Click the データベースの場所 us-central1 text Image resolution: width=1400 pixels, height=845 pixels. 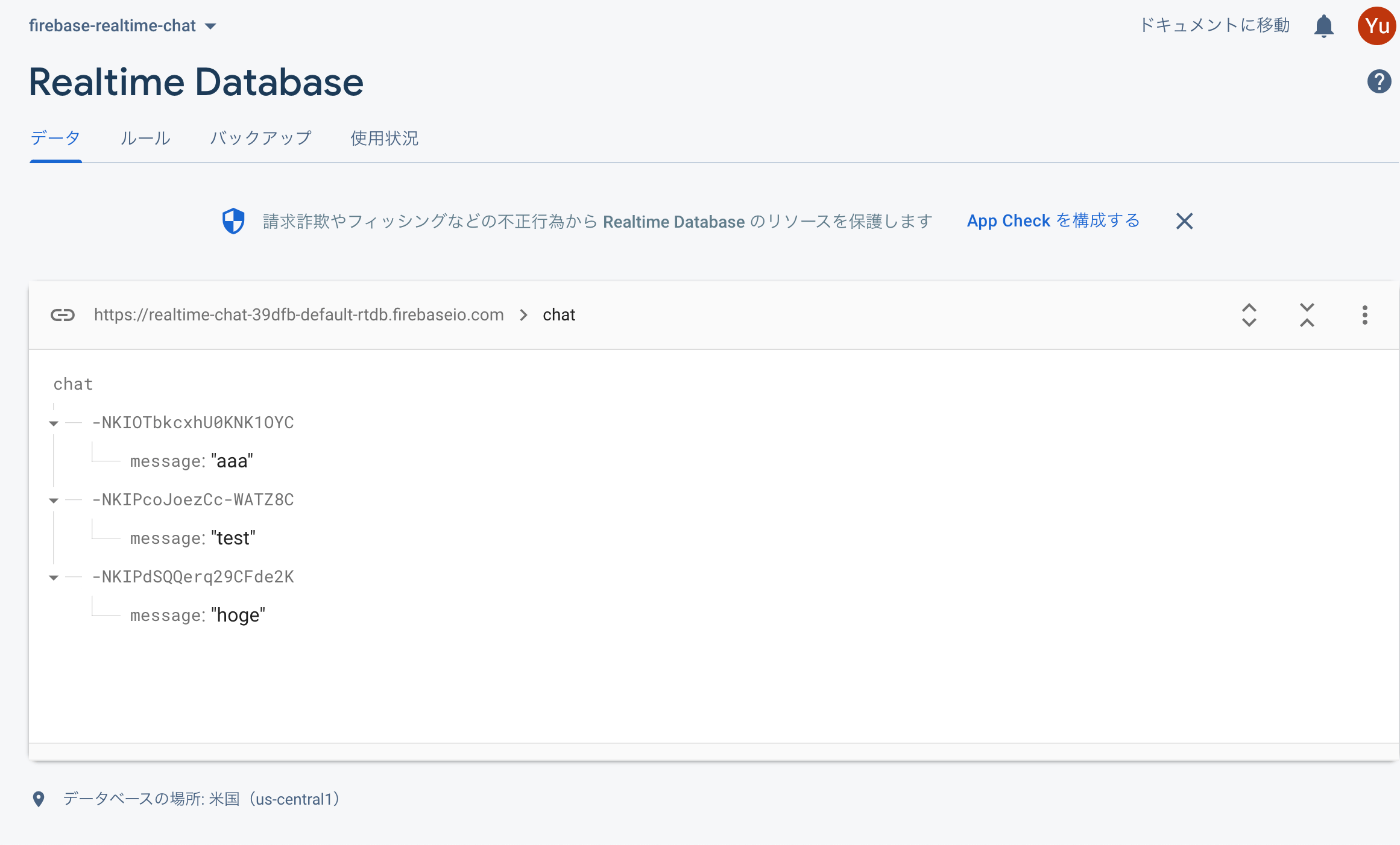[x=202, y=799]
